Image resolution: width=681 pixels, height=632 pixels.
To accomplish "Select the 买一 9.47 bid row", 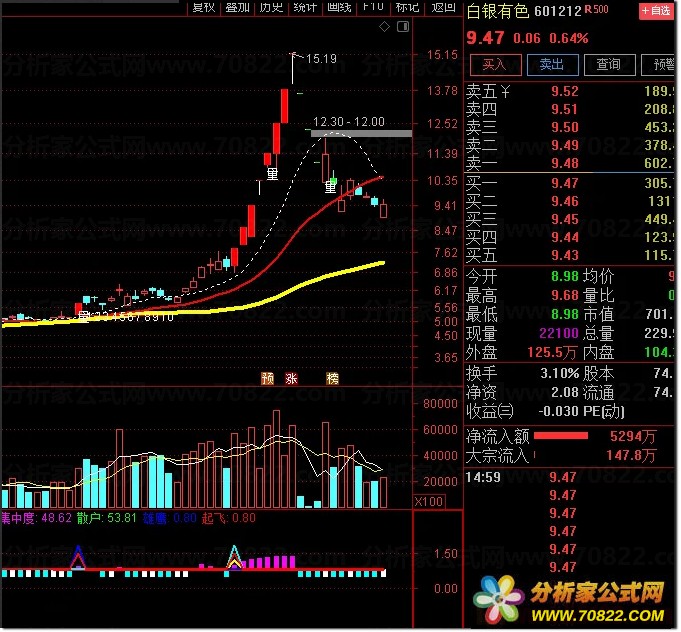I will click(570, 183).
